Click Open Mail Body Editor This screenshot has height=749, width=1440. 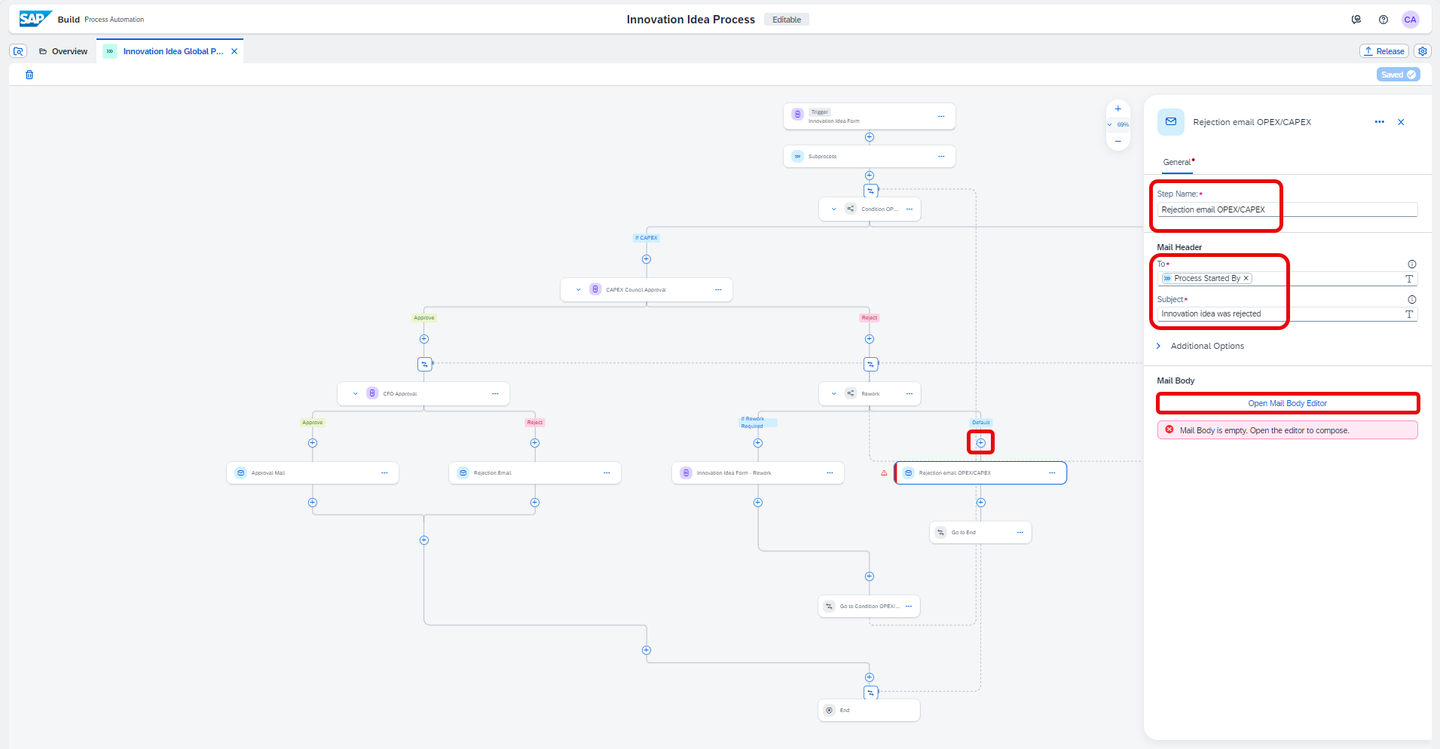[1287, 403]
